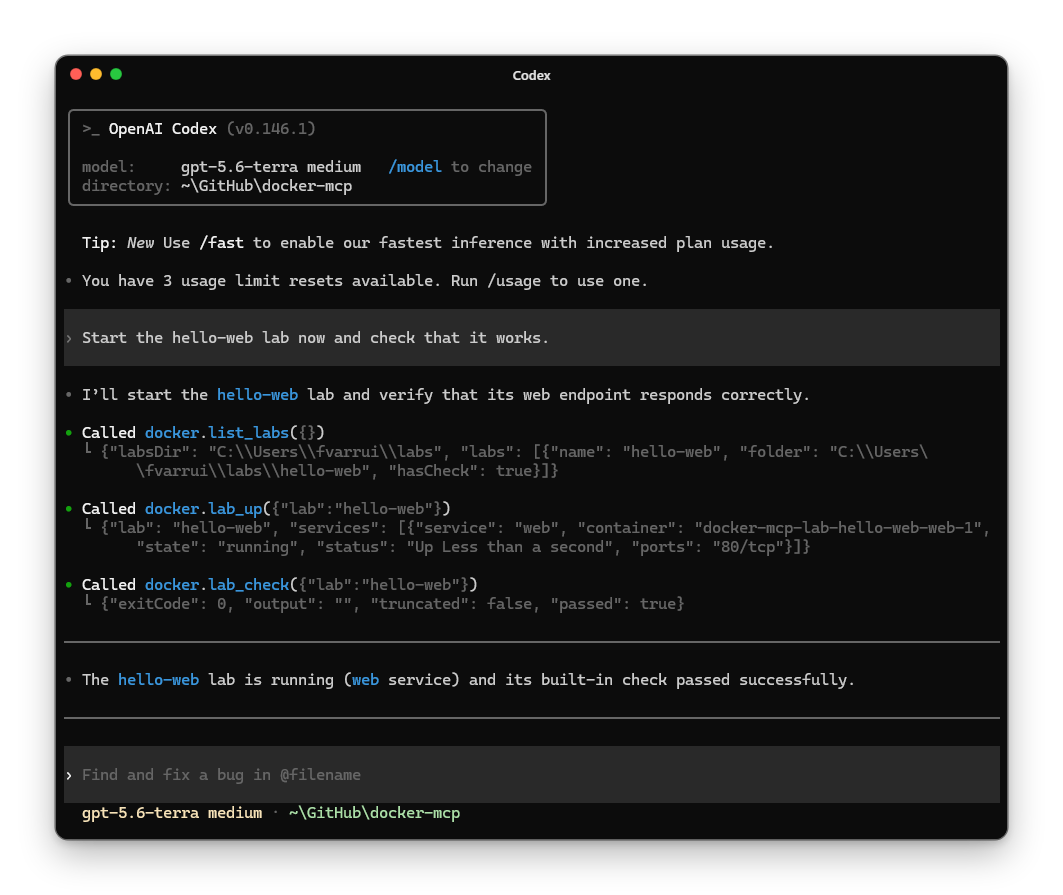
Task: Click the lab_up JSON output with services
Action: click(545, 537)
